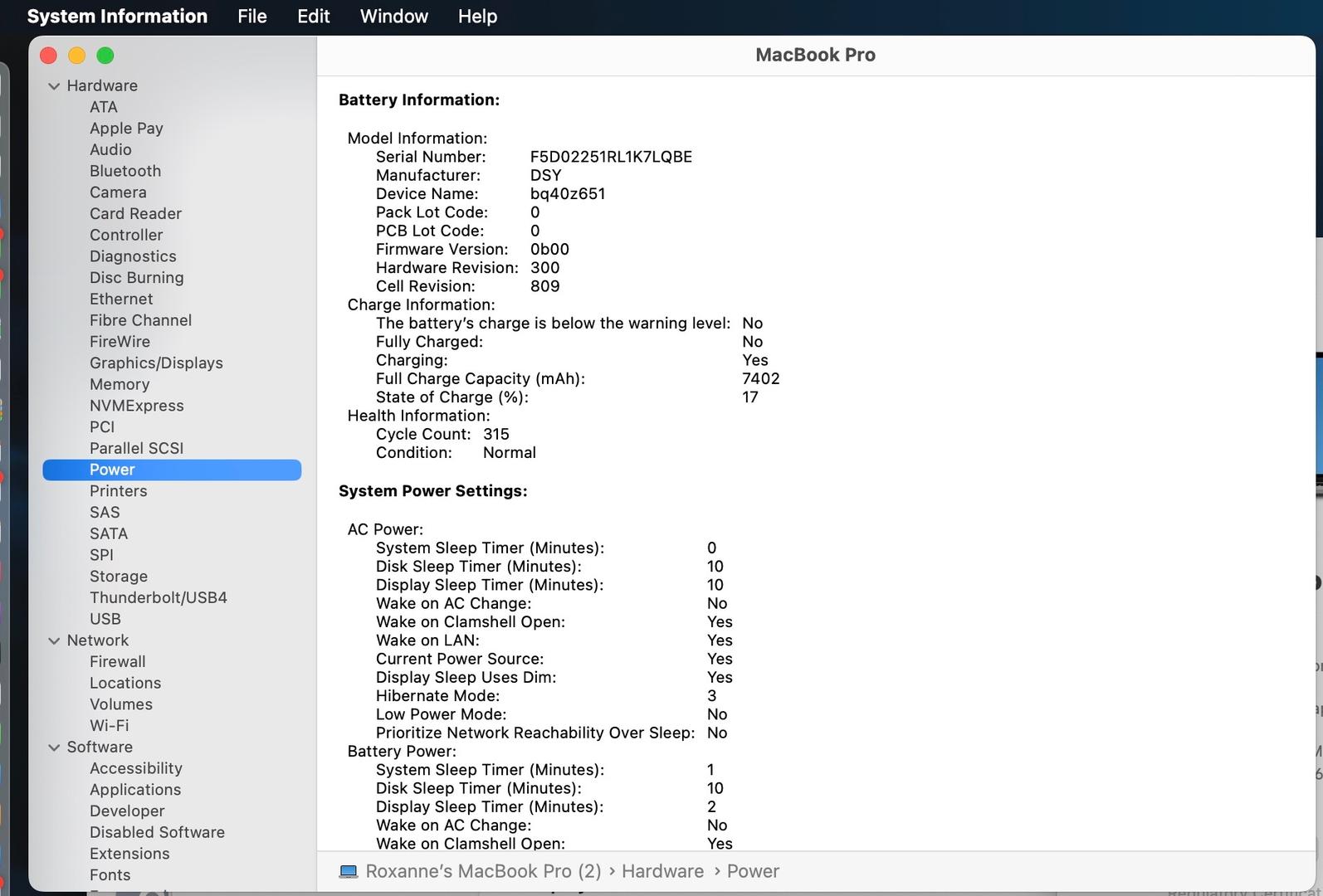Viewport: 1323px width, 896px height.
Task: Select Audio in the sidebar
Action: pos(110,149)
